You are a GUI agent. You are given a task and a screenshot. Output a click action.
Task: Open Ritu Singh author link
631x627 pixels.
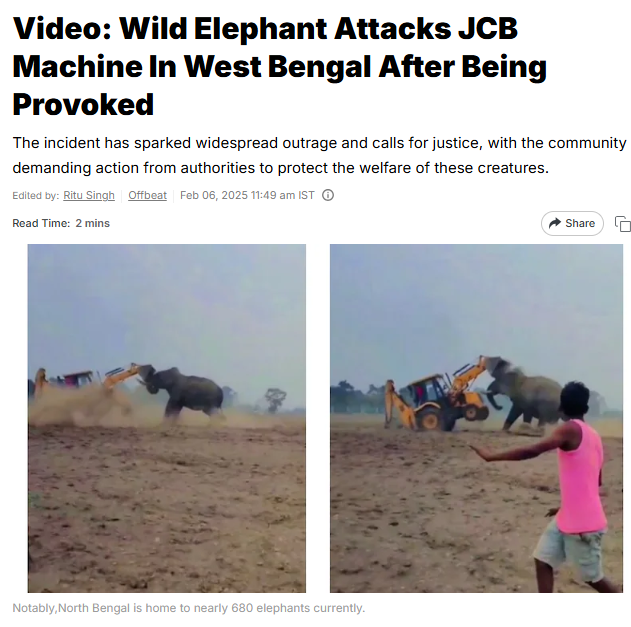(89, 195)
